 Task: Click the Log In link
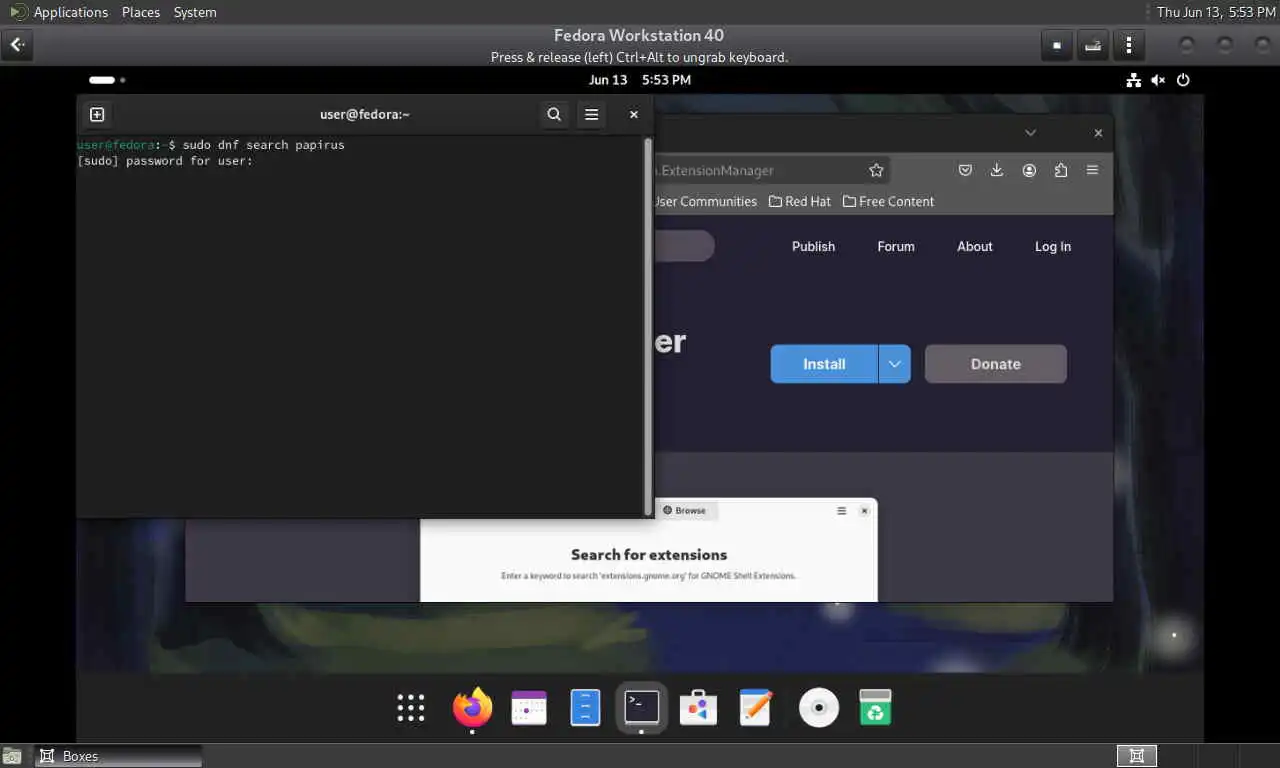click(1053, 247)
